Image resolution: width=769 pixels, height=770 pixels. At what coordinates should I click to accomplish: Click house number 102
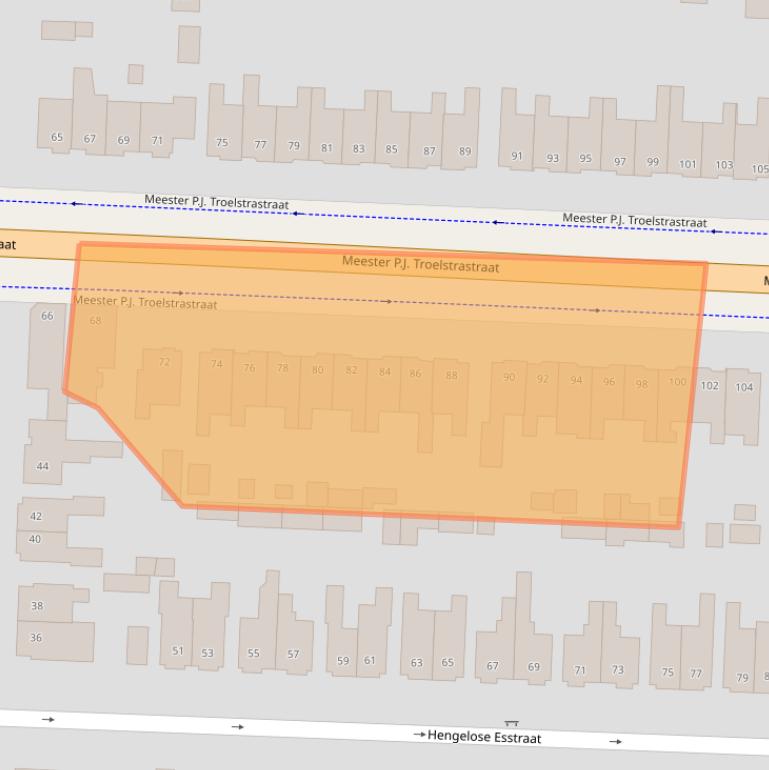(x=709, y=386)
